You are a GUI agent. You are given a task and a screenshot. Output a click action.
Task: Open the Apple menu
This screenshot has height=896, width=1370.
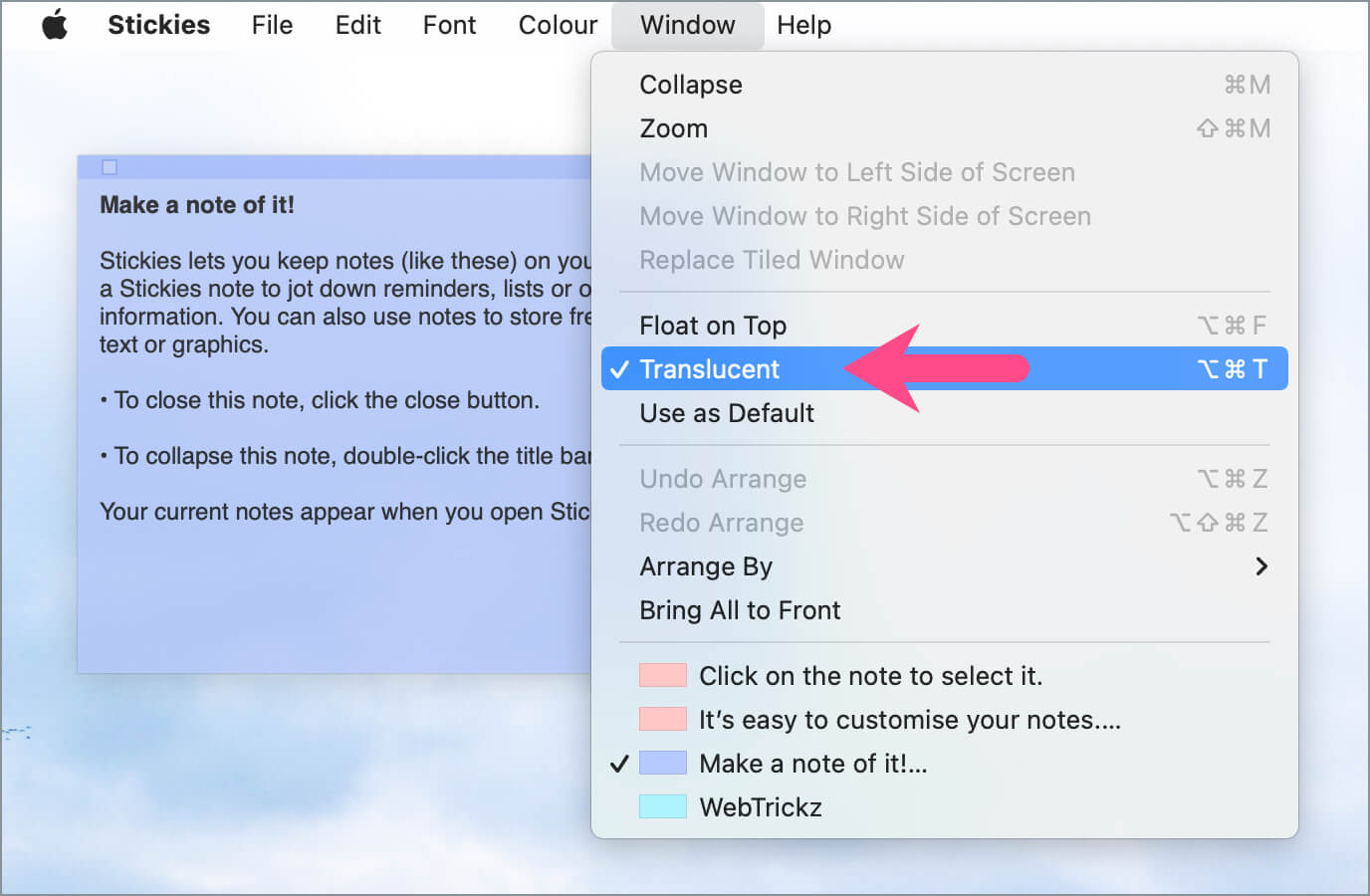(55, 25)
